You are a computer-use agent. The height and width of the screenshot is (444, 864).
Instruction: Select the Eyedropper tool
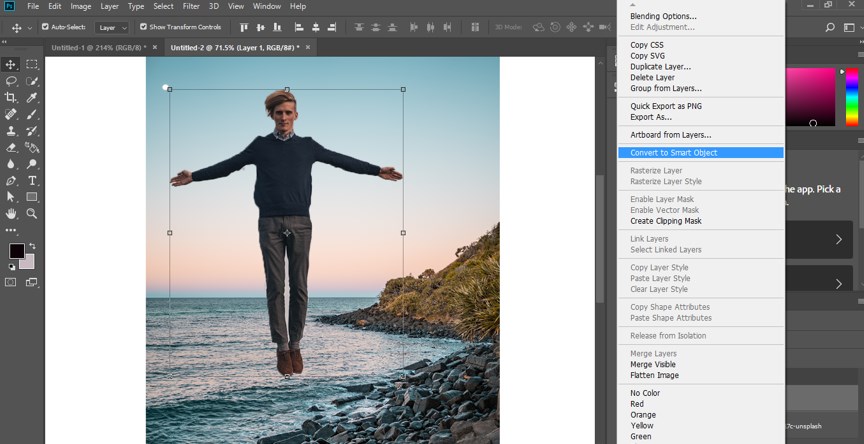[x=32, y=97]
